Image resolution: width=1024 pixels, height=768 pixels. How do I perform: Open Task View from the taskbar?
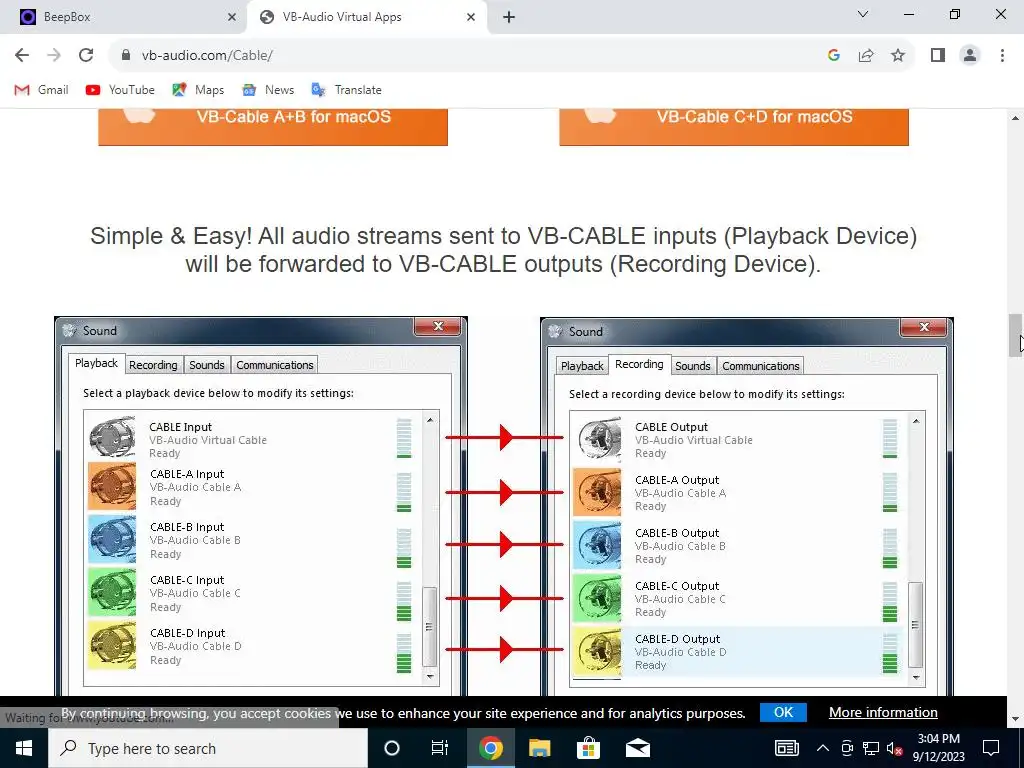point(440,748)
